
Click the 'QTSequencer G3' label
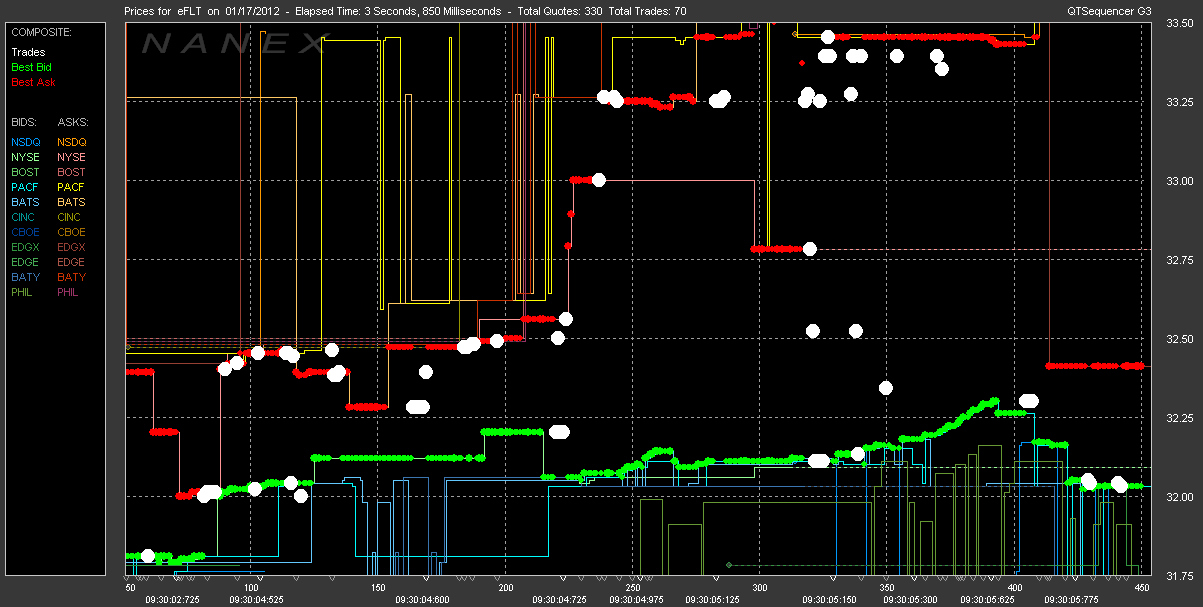click(1108, 11)
